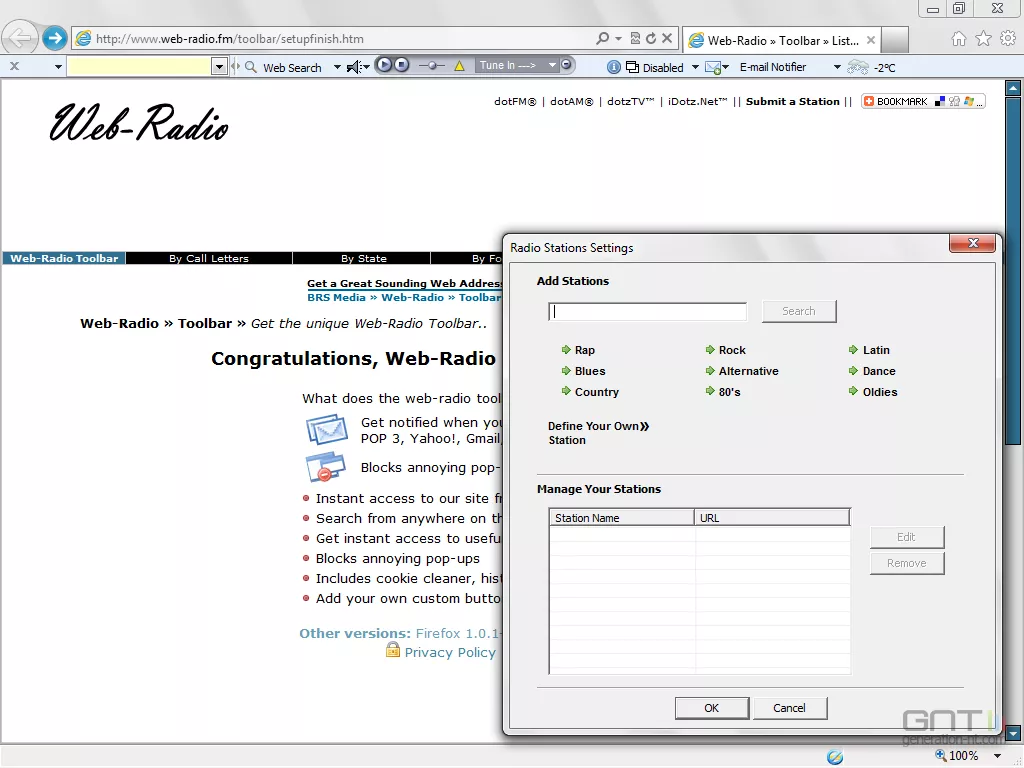Expand the toolbar search box dropdown arrow

coord(220,67)
